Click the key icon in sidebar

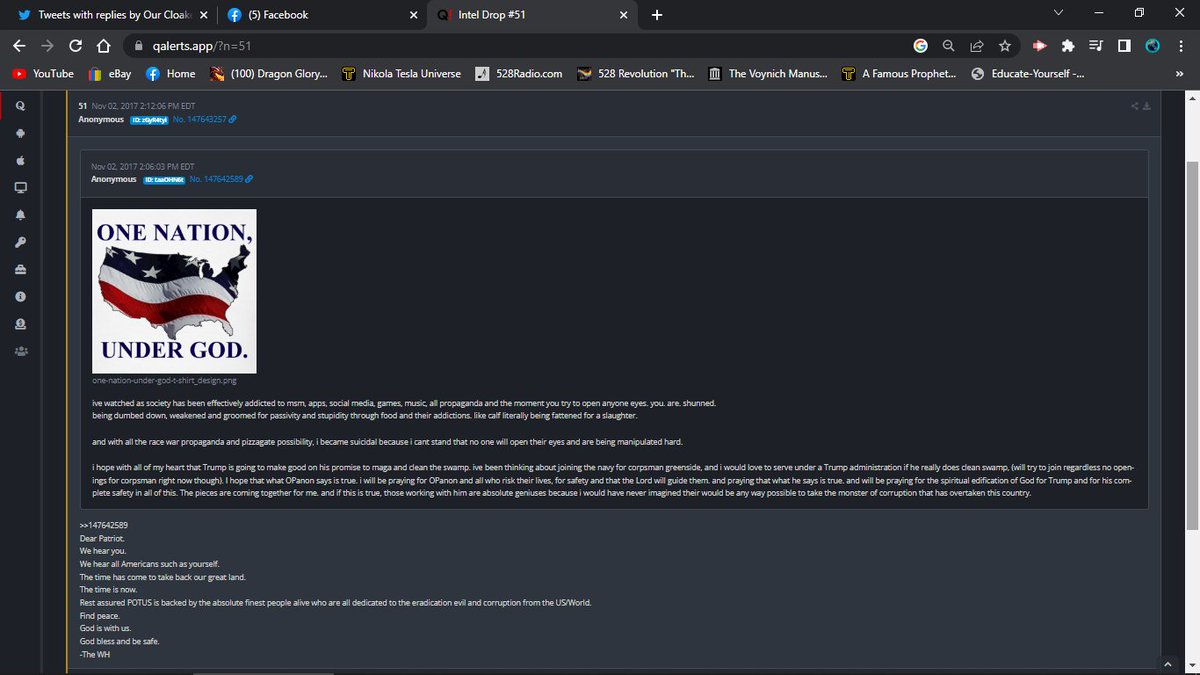click(x=21, y=242)
